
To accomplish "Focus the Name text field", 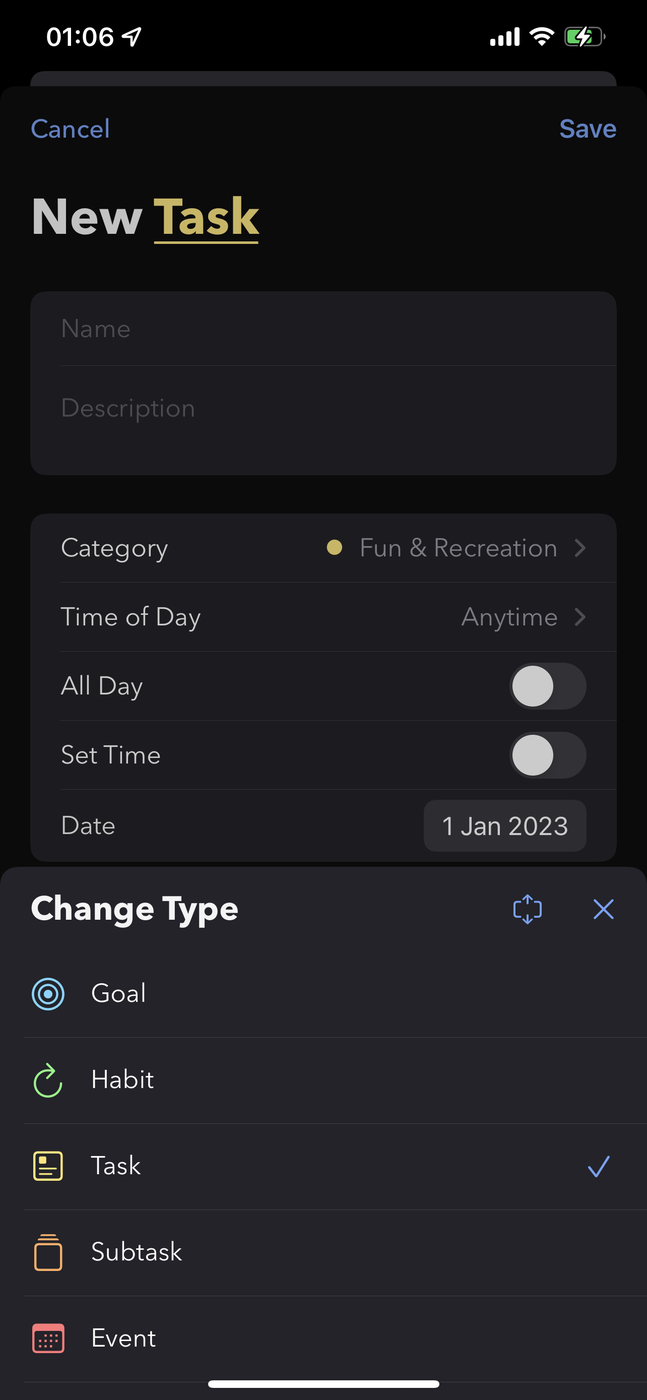I will tap(323, 329).
